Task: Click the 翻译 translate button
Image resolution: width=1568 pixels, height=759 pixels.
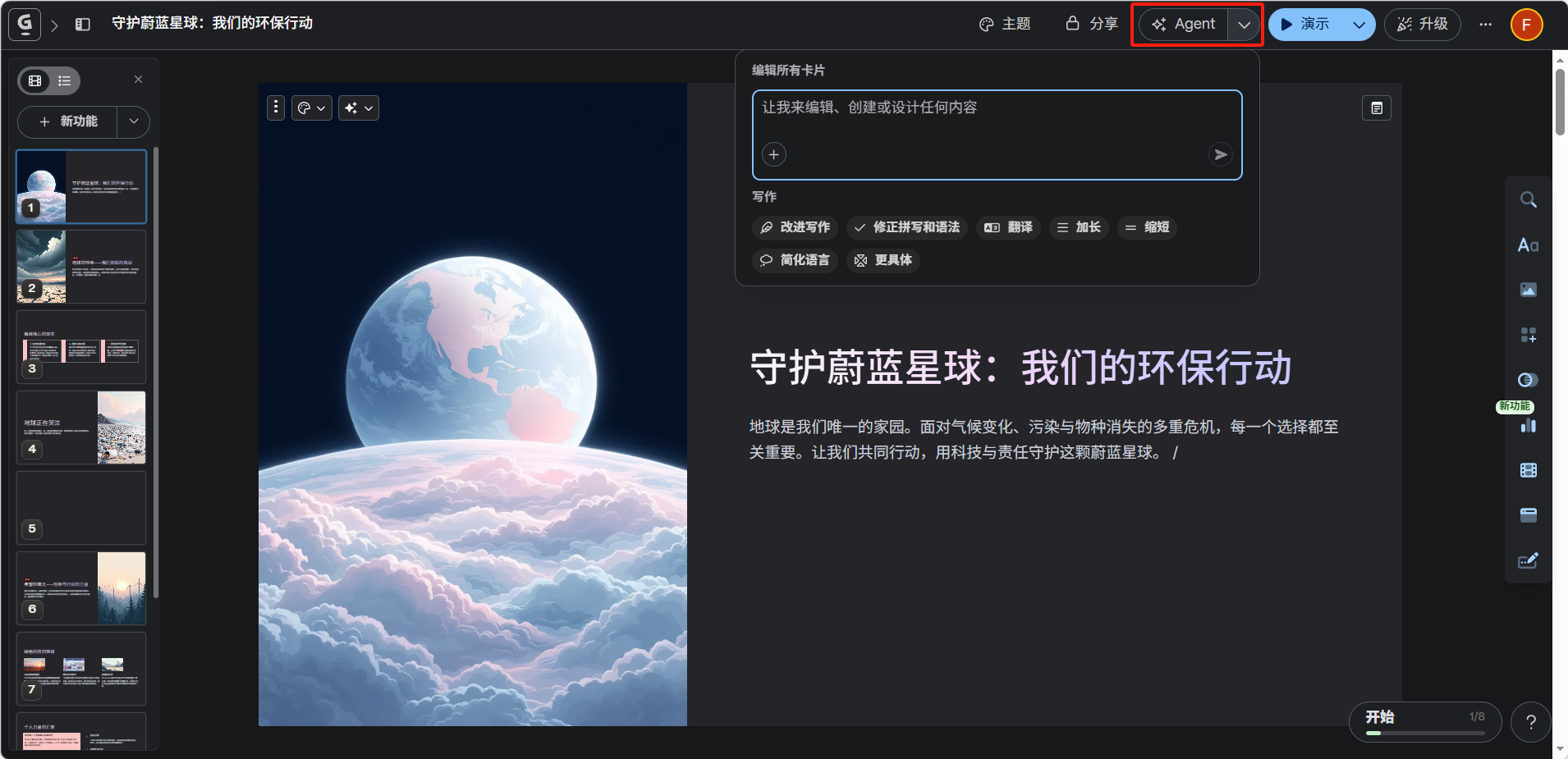Action: (1009, 227)
